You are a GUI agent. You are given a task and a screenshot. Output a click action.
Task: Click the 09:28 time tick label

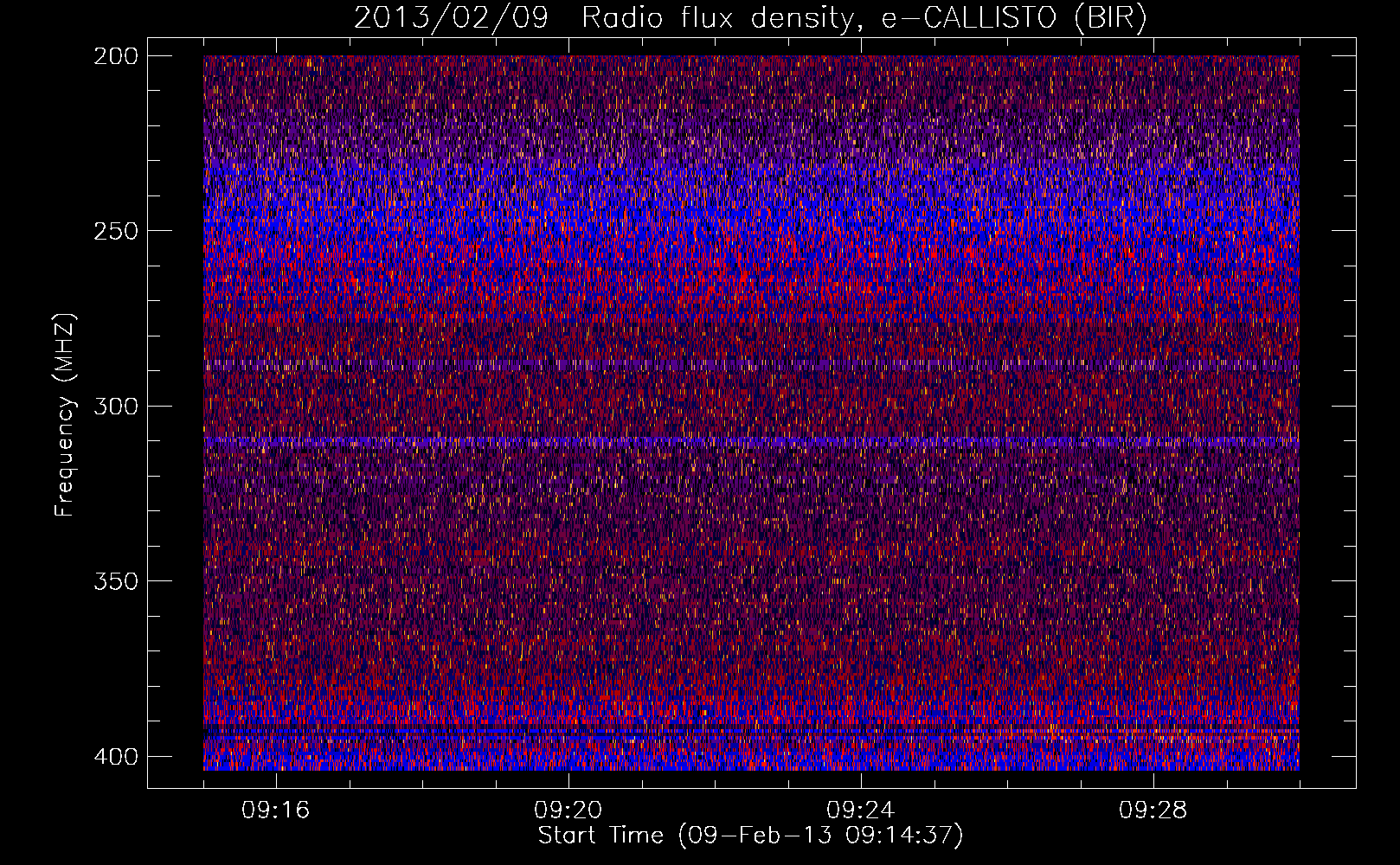[x=1153, y=811]
